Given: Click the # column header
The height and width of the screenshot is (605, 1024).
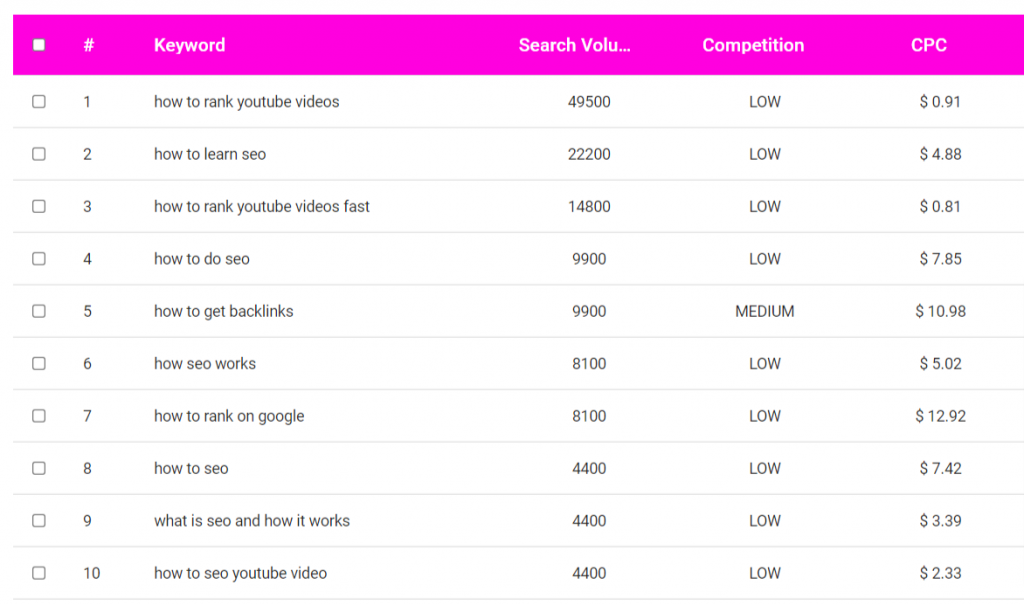Looking at the screenshot, I should pyautogui.click(x=88, y=45).
